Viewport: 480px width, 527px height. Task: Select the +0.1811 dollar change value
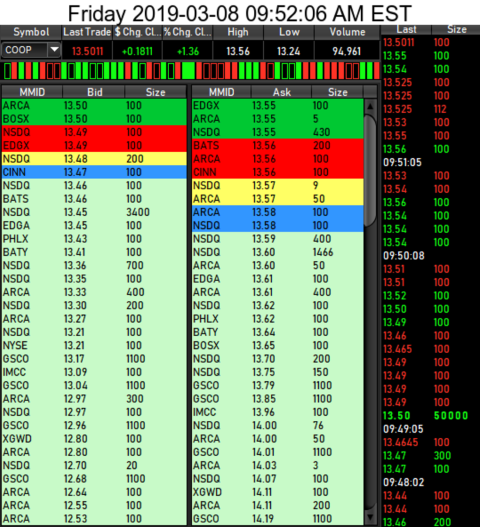coord(137,51)
